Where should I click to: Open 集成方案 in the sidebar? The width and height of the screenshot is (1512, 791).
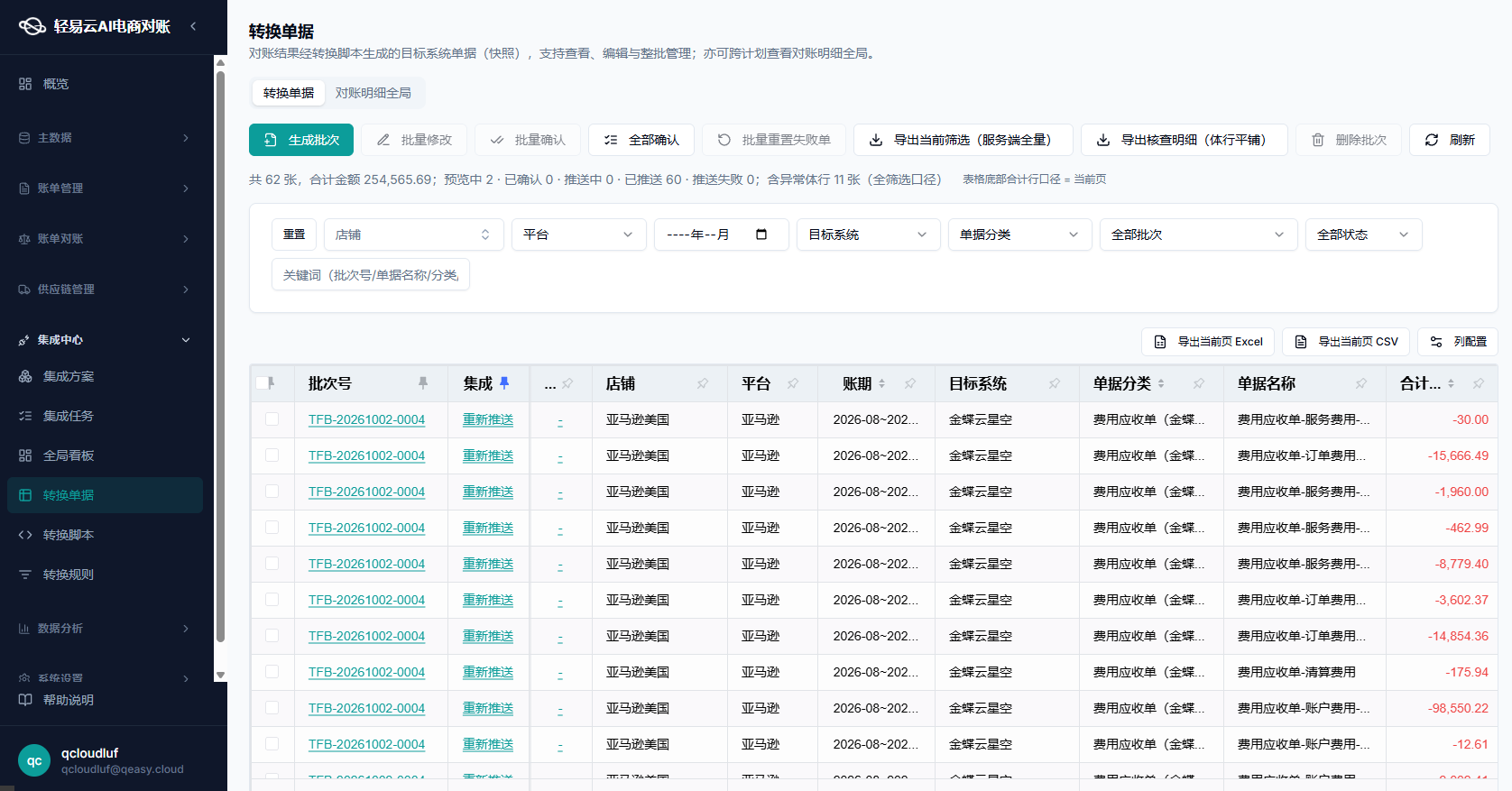coord(106,376)
